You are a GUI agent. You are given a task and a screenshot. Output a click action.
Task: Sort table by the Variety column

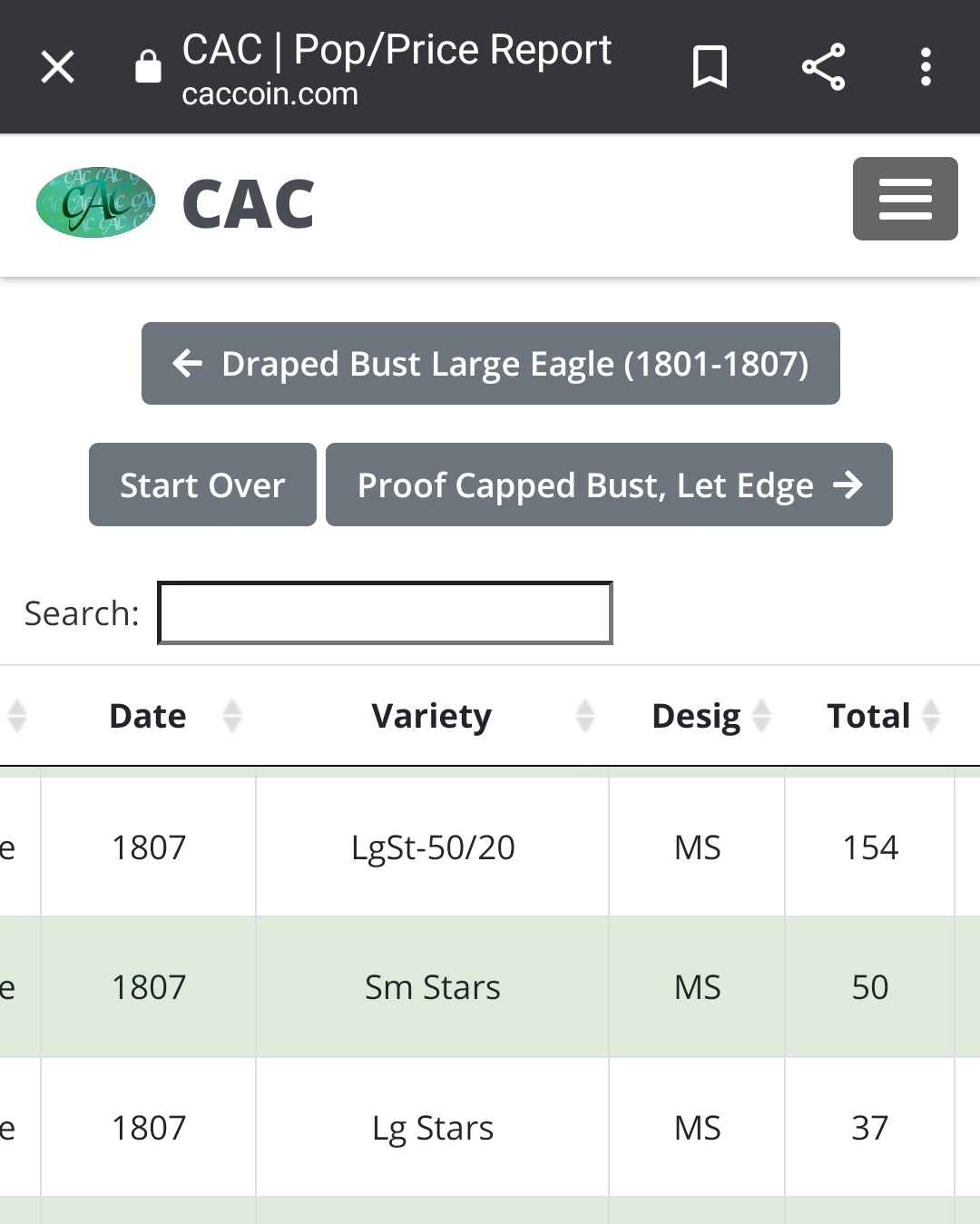[x=432, y=716]
